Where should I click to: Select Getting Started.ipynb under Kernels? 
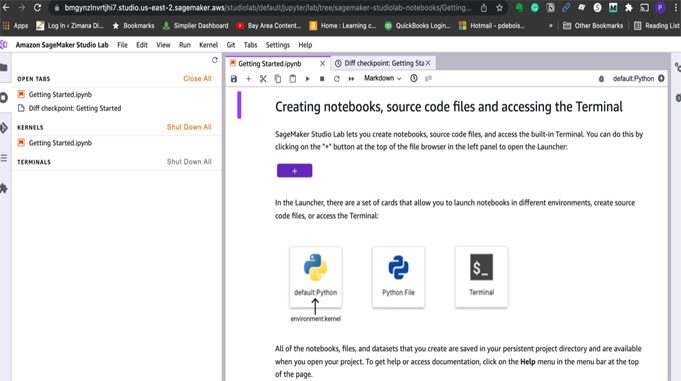[60, 142]
